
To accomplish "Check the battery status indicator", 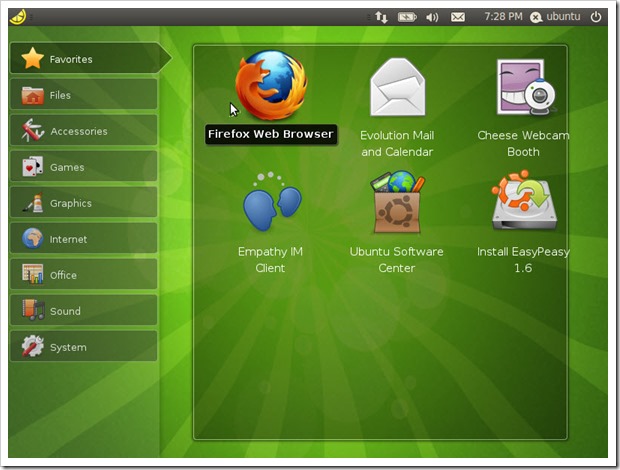I will pyautogui.click(x=407, y=17).
